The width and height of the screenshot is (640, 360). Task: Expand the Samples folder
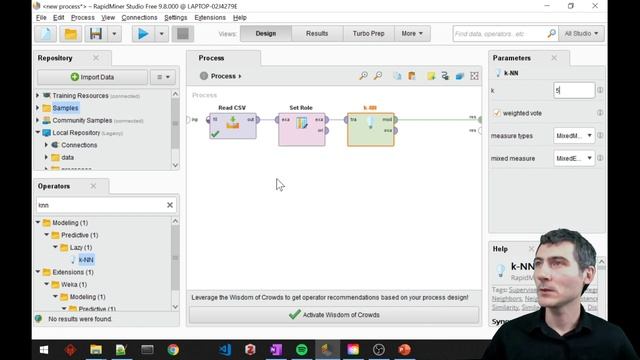(x=38, y=108)
